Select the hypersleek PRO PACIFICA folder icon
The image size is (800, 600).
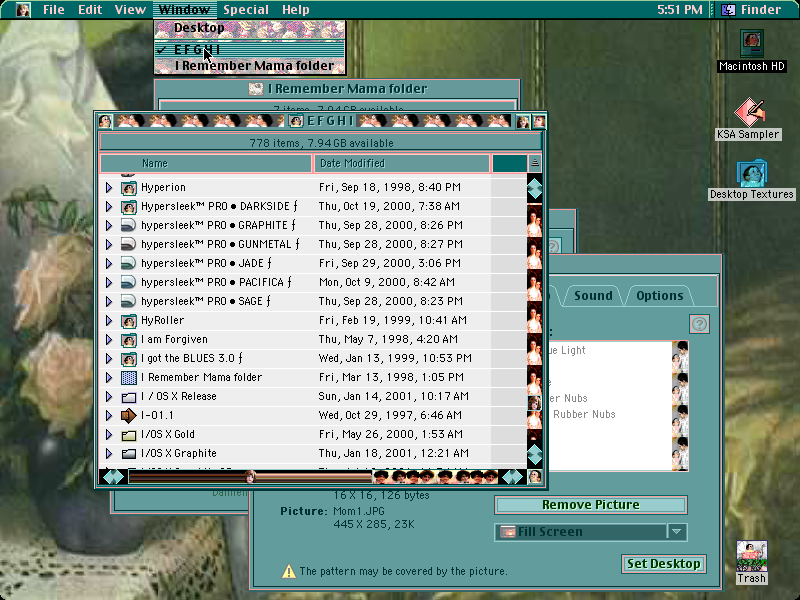129,282
